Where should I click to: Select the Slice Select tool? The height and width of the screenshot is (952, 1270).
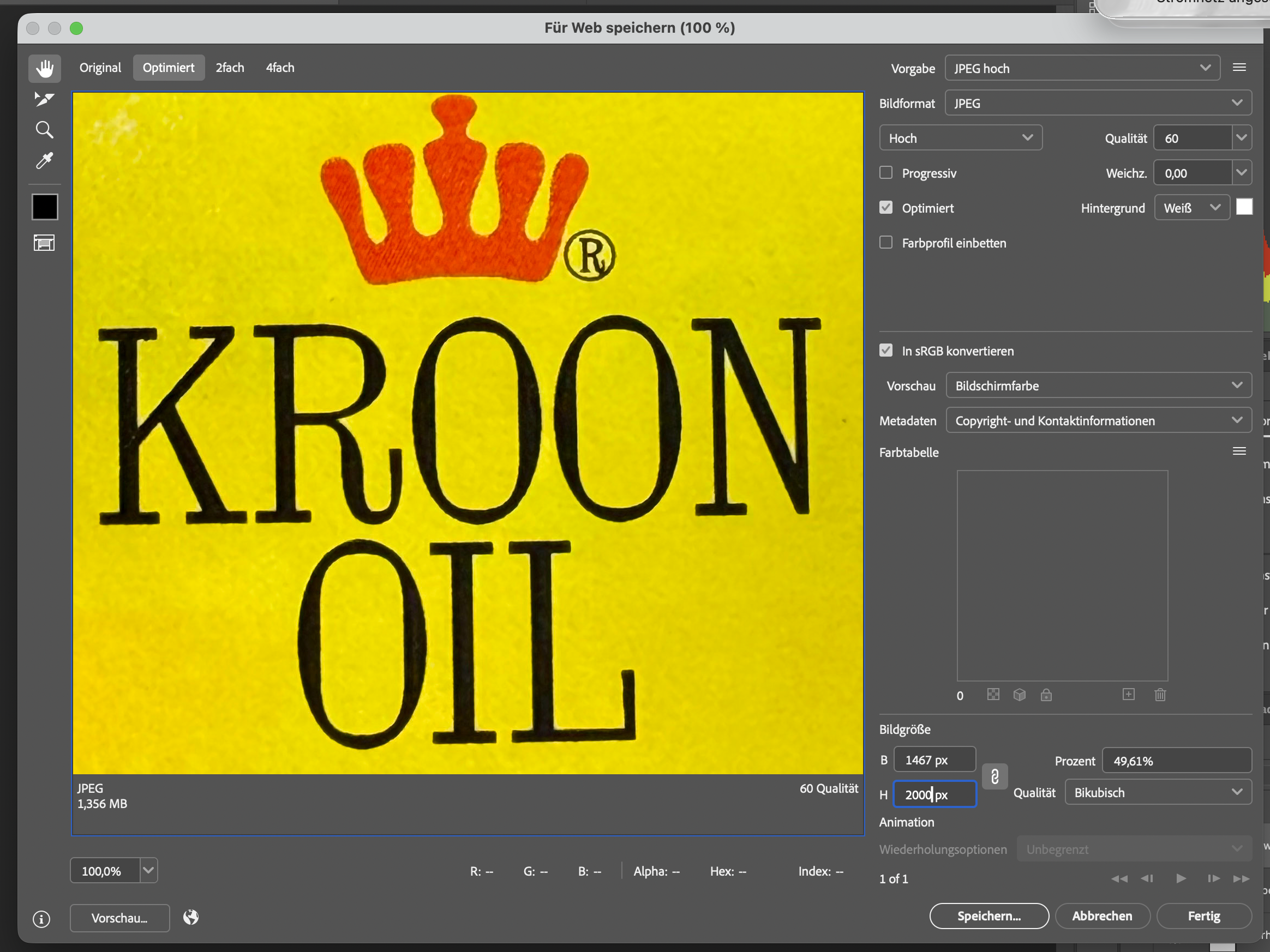click(x=44, y=99)
